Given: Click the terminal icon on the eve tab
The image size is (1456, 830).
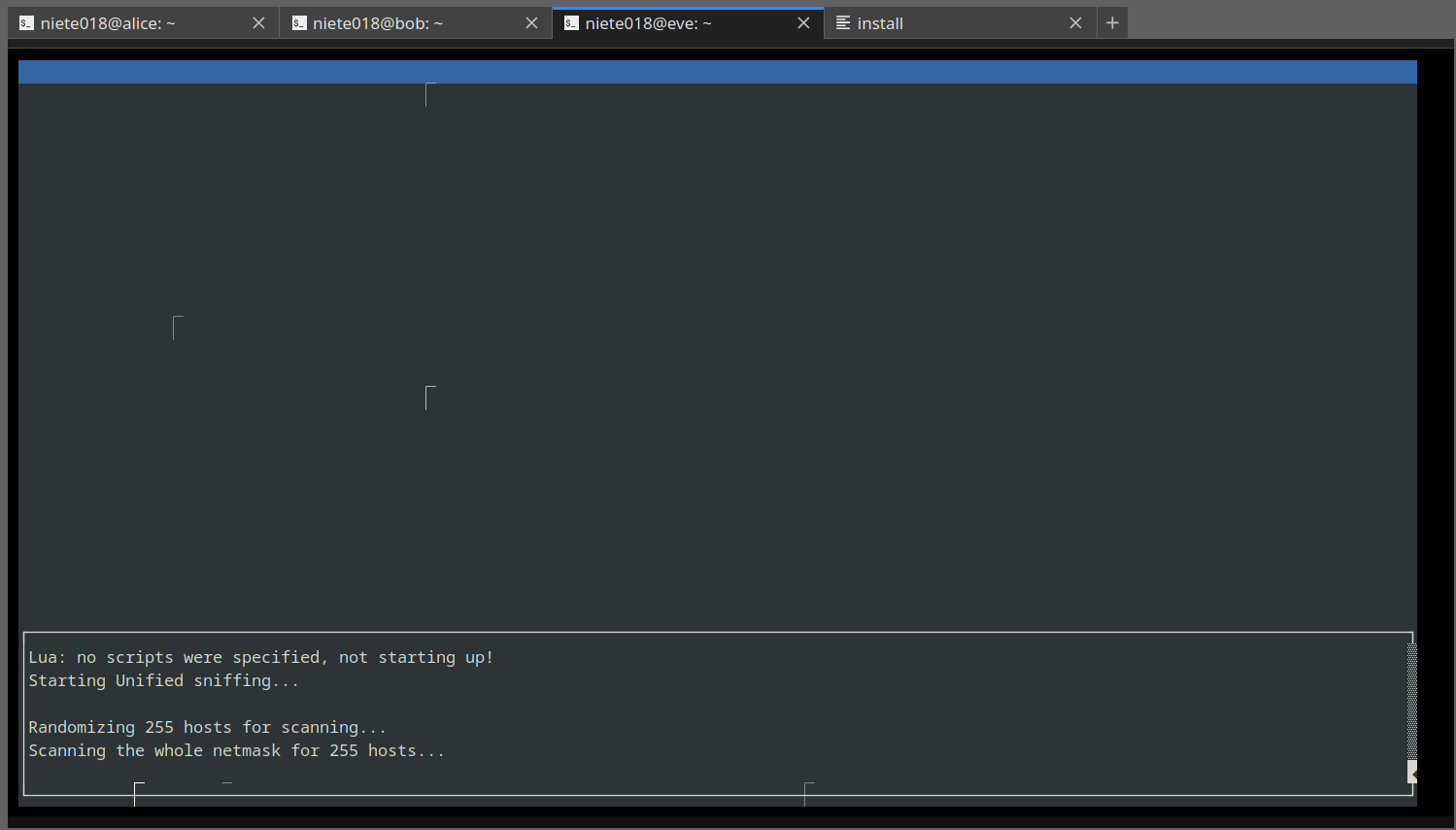Looking at the screenshot, I should point(570,22).
